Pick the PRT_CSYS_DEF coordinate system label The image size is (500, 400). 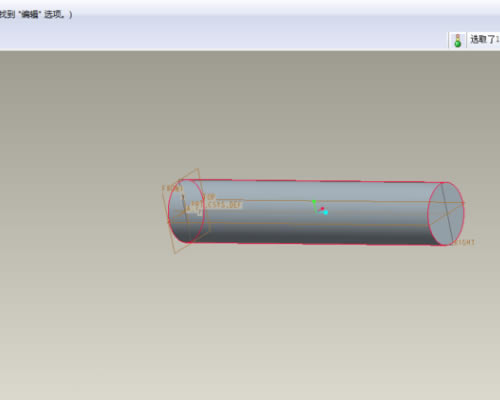[x=216, y=205]
